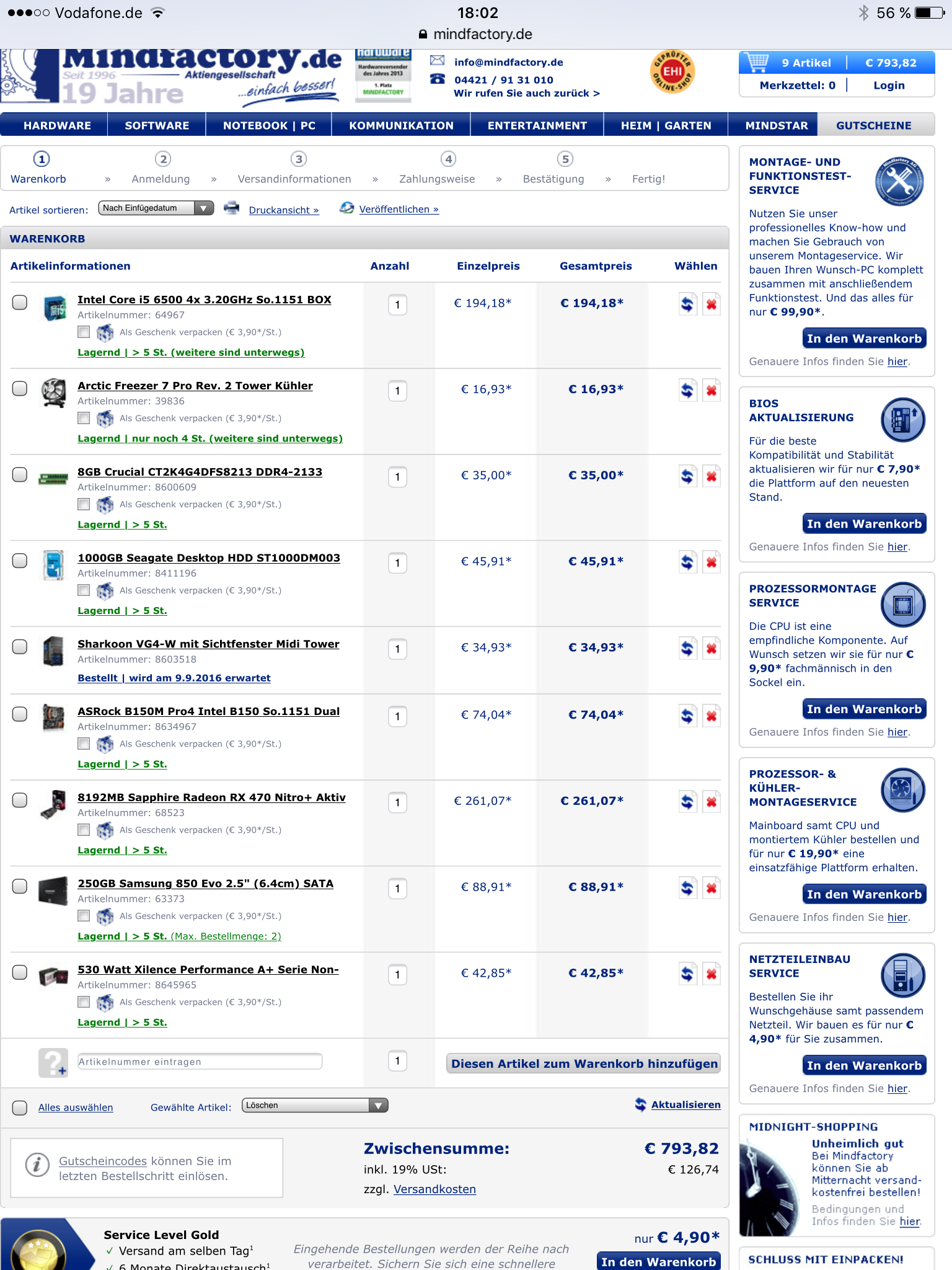
Task: Select the Seagate Desktop HDD row checkbox
Action: pyautogui.click(x=20, y=561)
